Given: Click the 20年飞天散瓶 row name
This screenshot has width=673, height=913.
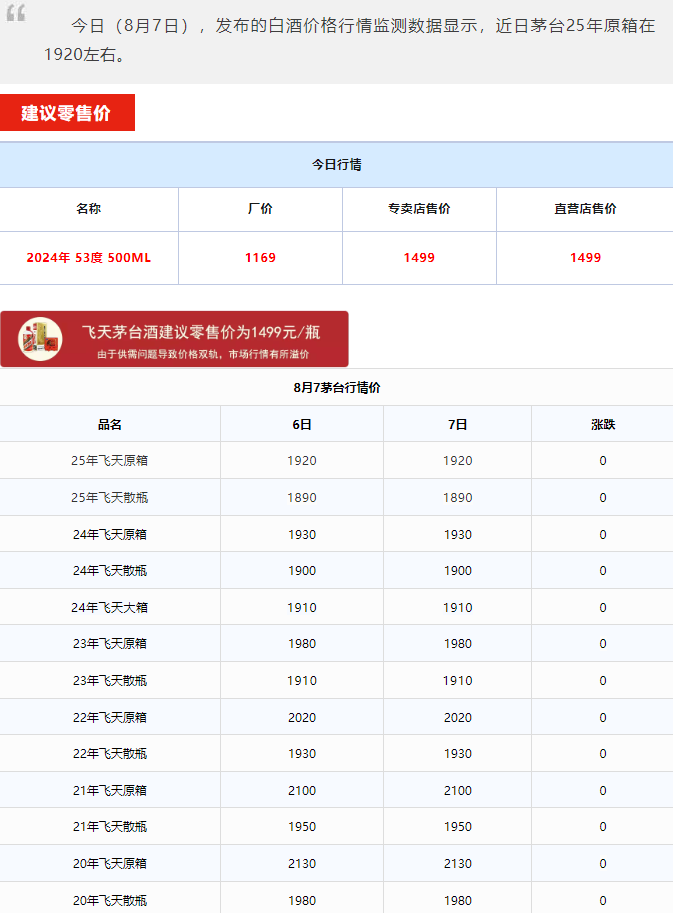Looking at the screenshot, I should 110,900.
